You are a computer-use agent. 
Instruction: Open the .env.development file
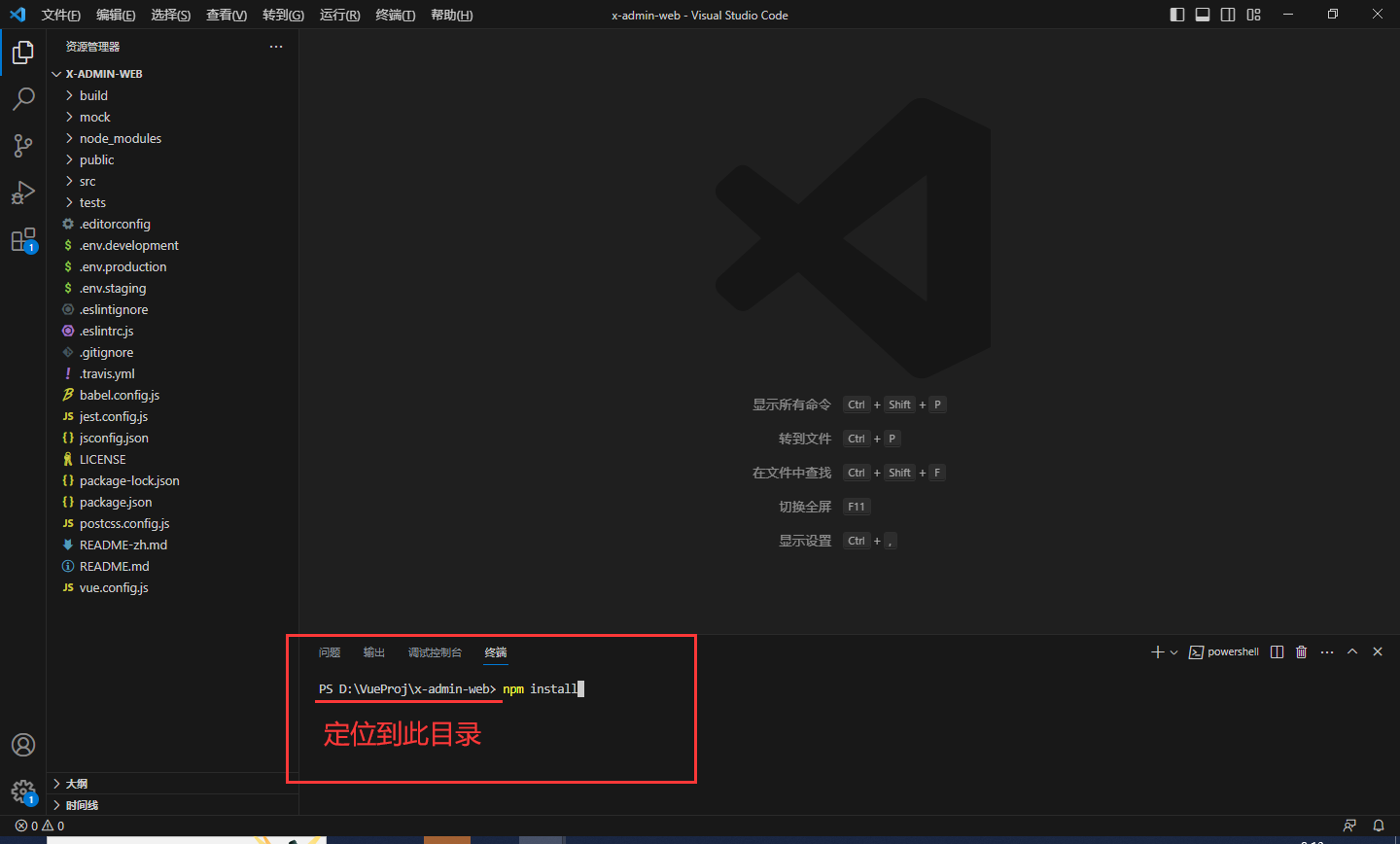click(172, 245)
